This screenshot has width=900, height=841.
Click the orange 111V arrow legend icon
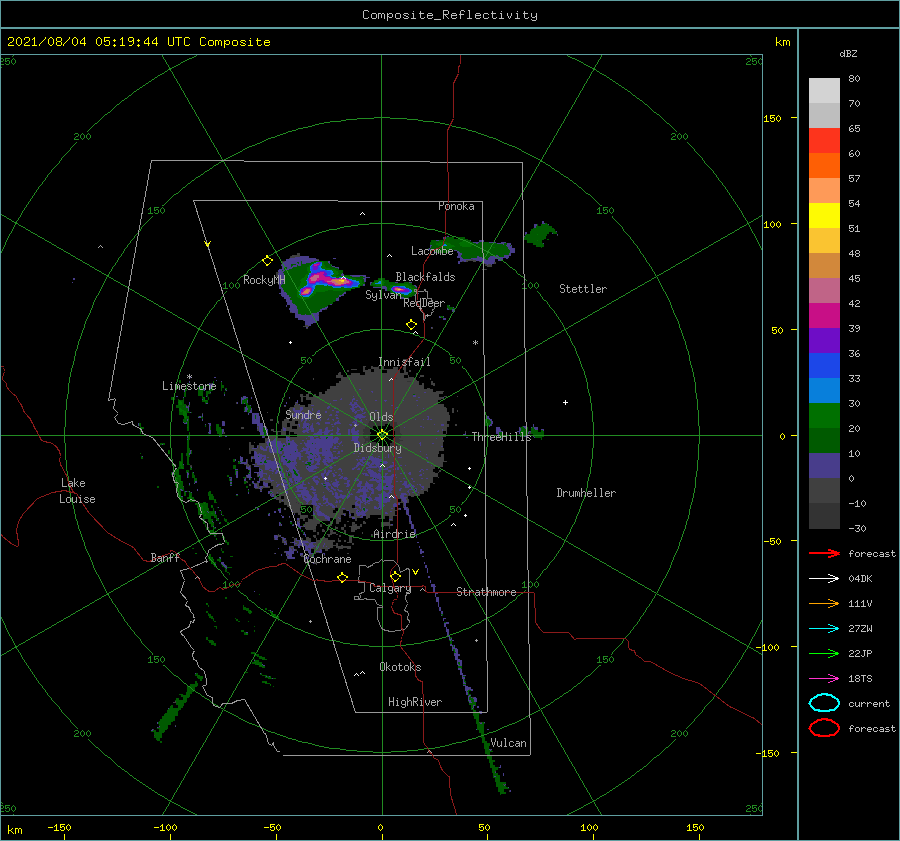pyautogui.click(x=824, y=603)
